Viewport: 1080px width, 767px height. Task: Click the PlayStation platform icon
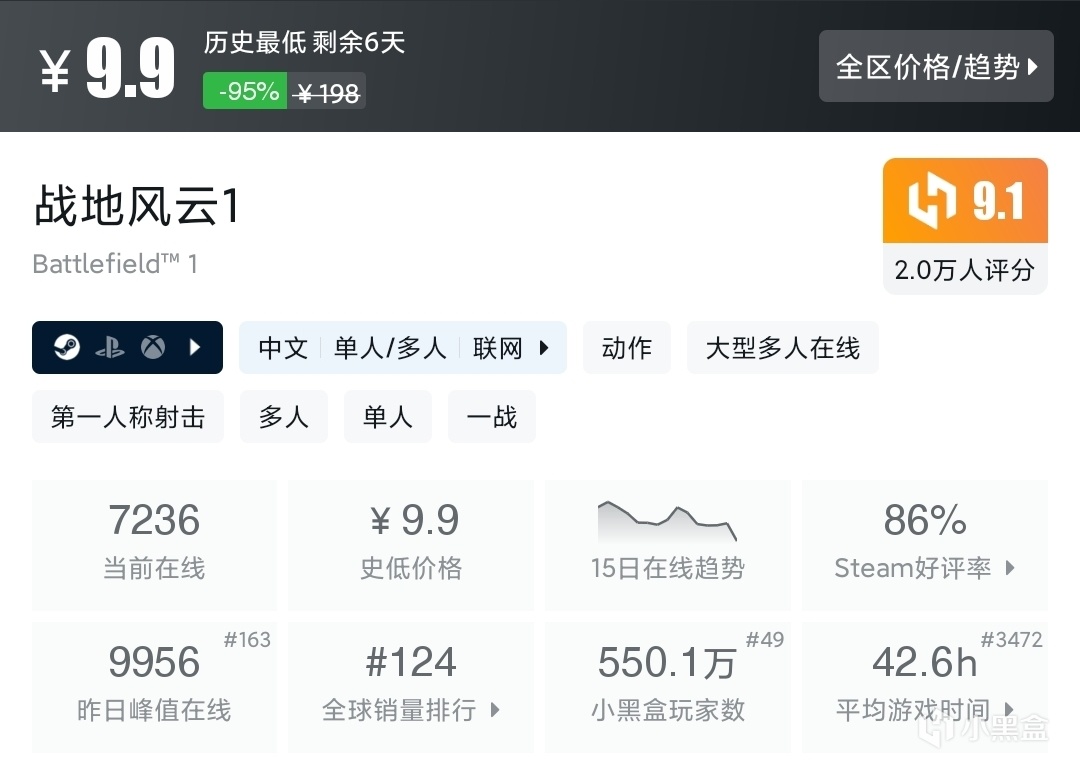109,347
